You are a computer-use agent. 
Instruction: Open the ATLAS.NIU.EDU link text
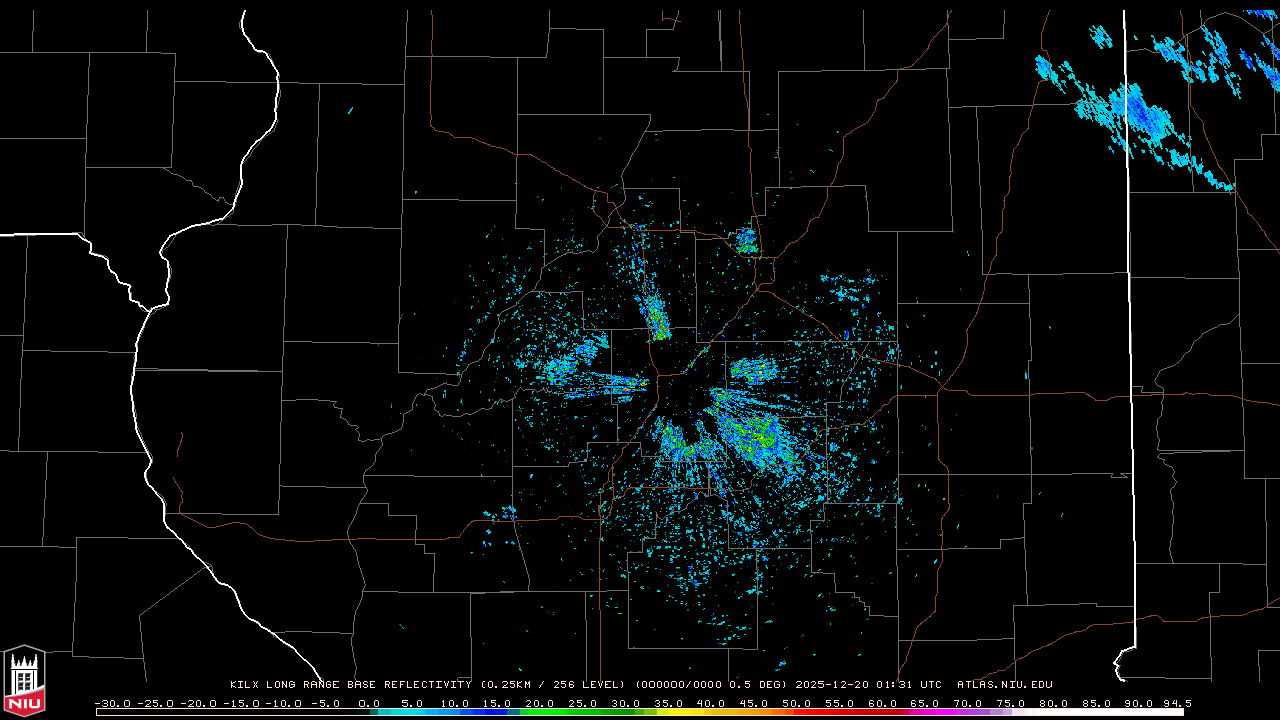pos(1005,685)
